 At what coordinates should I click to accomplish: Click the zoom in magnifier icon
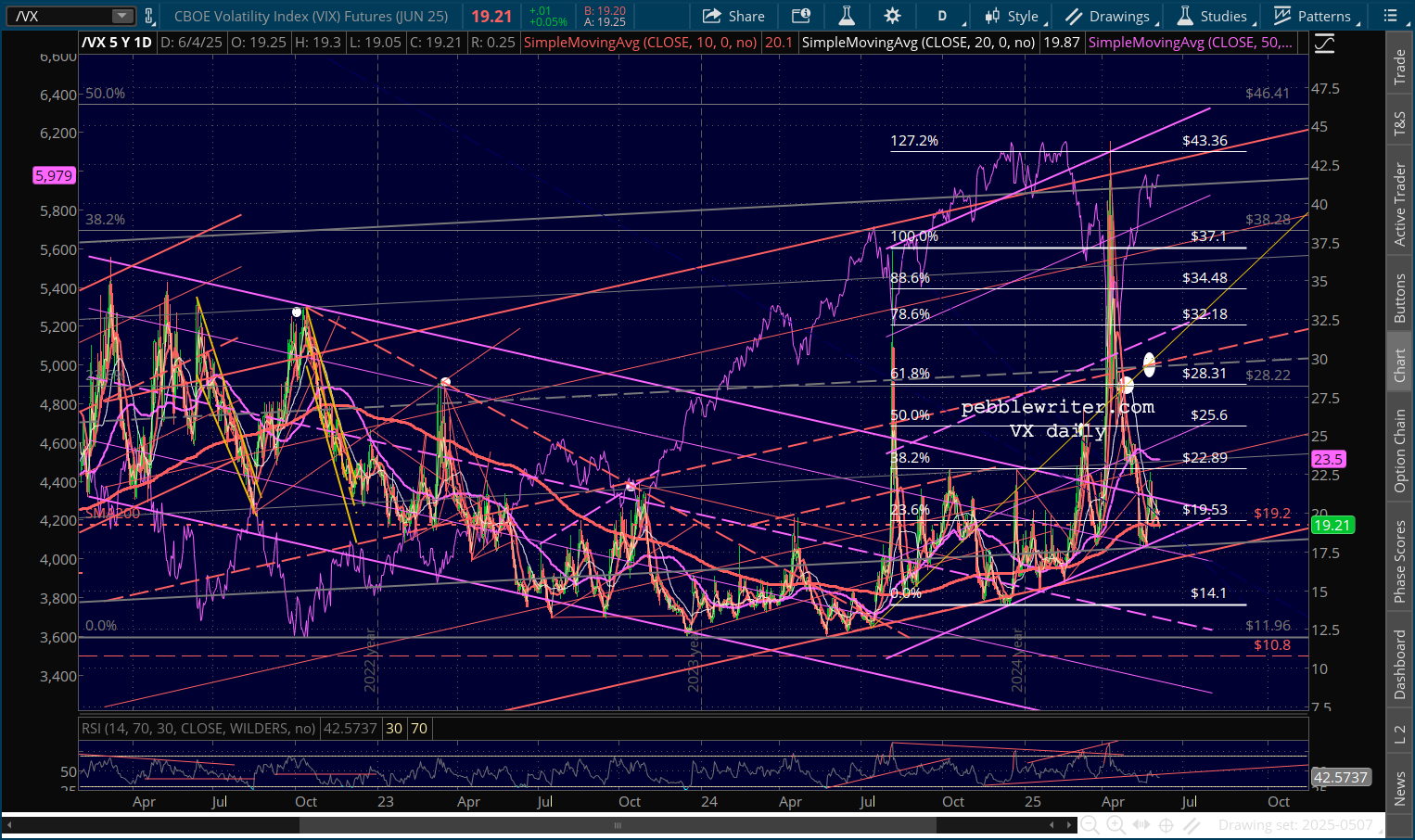(1115, 825)
